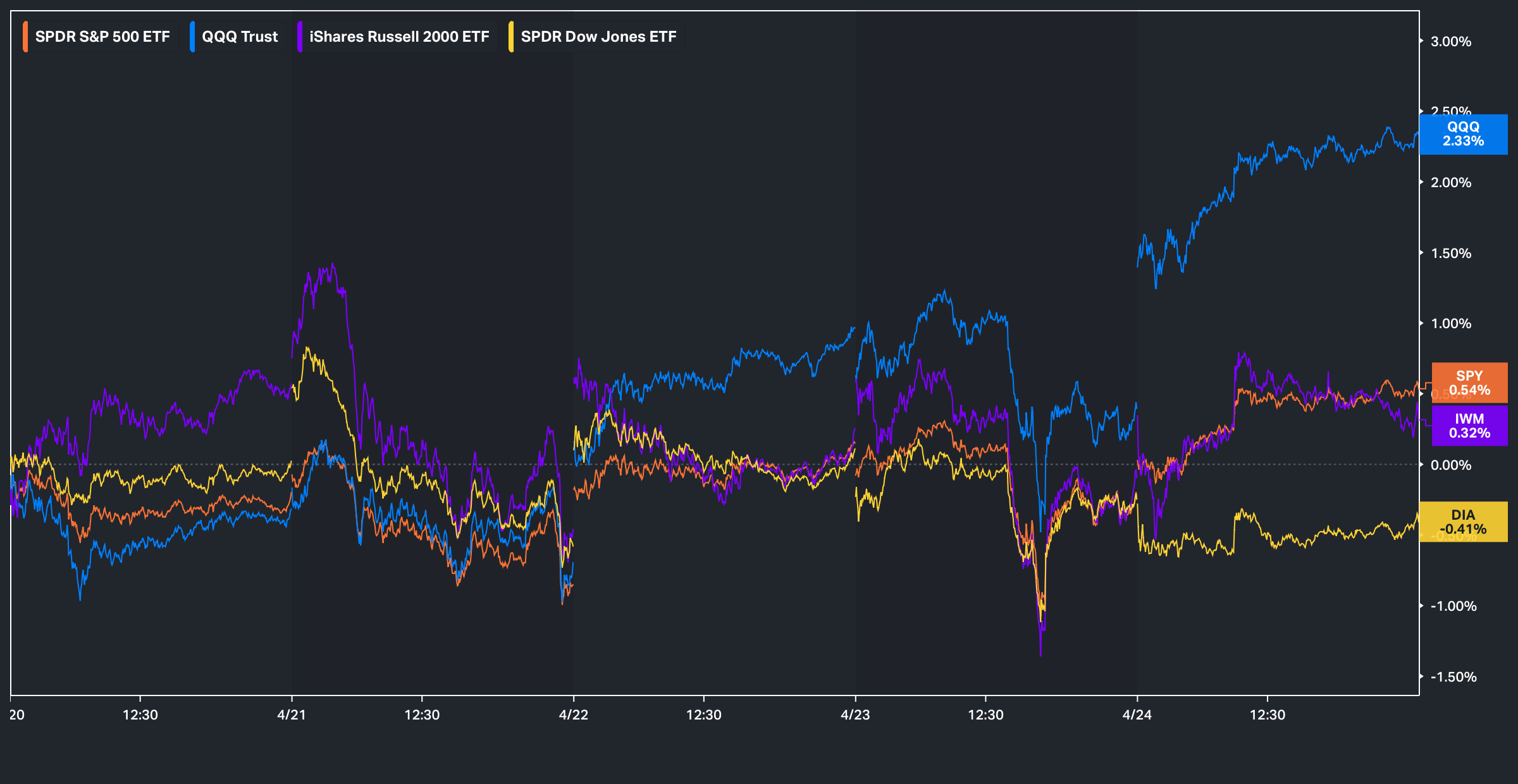Click the -1.50% label on percent axis
The height and width of the screenshot is (784, 1518).
pos(1453,677)
